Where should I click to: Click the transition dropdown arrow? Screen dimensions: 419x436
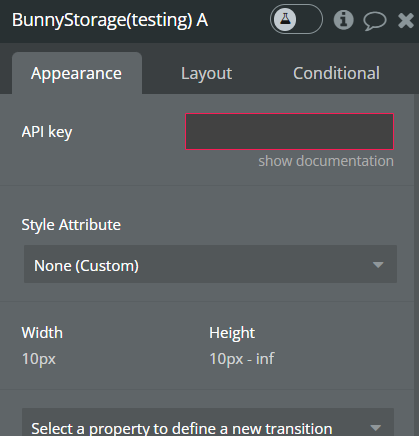coord(376,428)
